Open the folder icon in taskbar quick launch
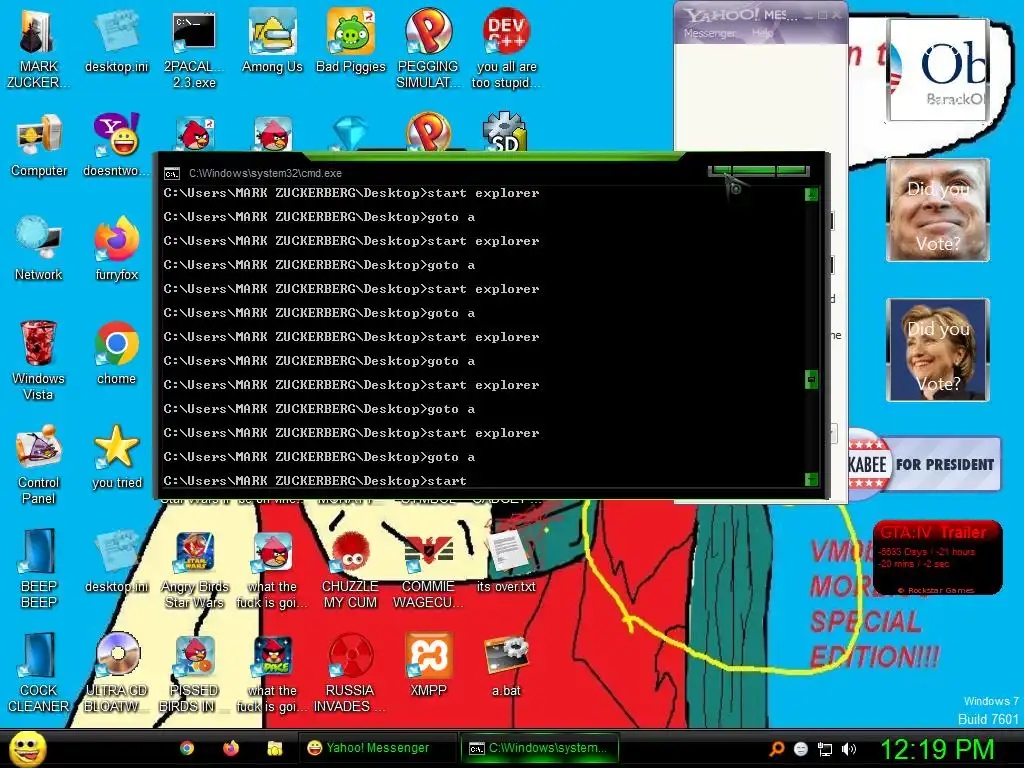1024x768 pixels. 275,748
